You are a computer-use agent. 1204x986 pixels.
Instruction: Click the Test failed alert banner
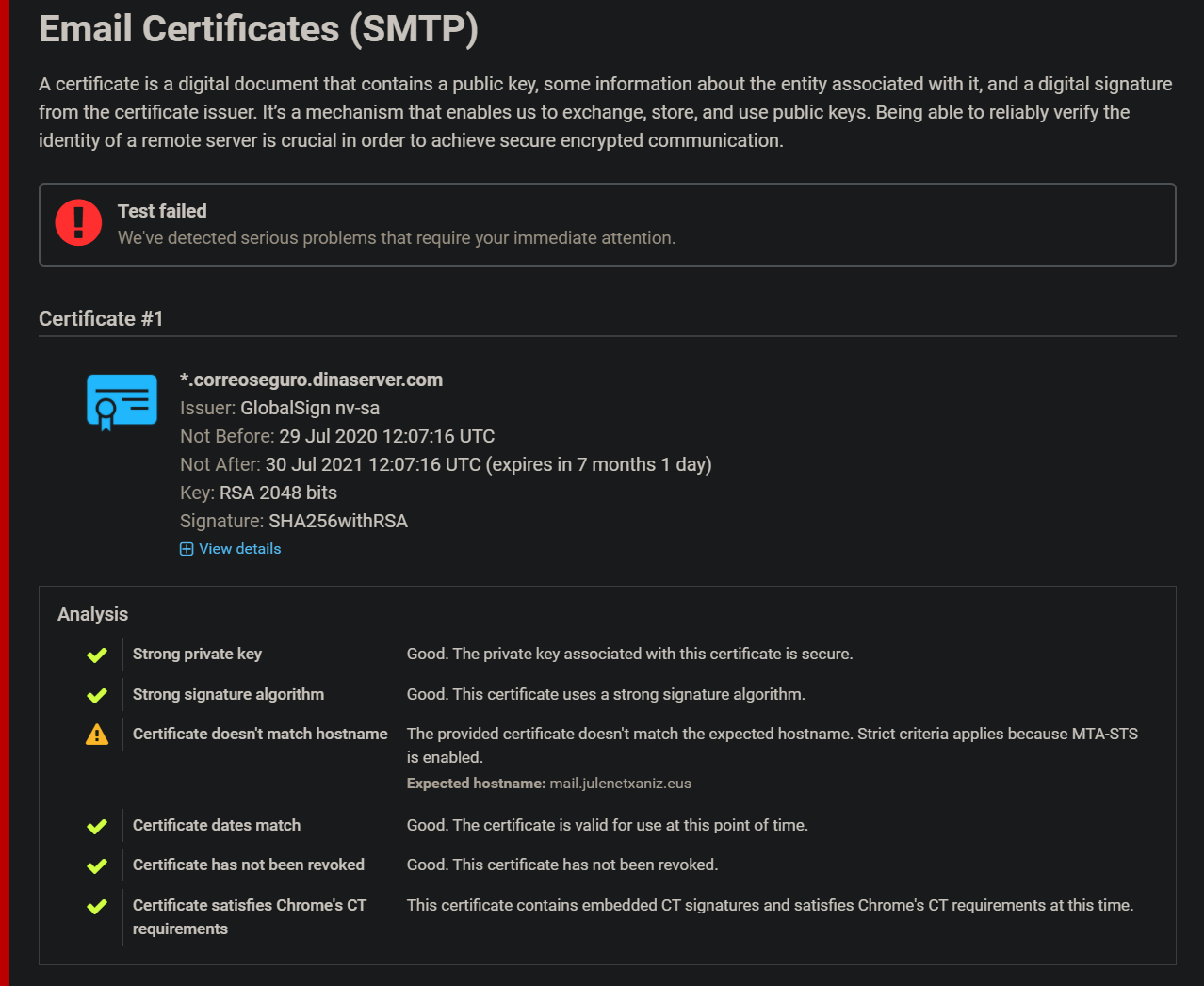607,224
